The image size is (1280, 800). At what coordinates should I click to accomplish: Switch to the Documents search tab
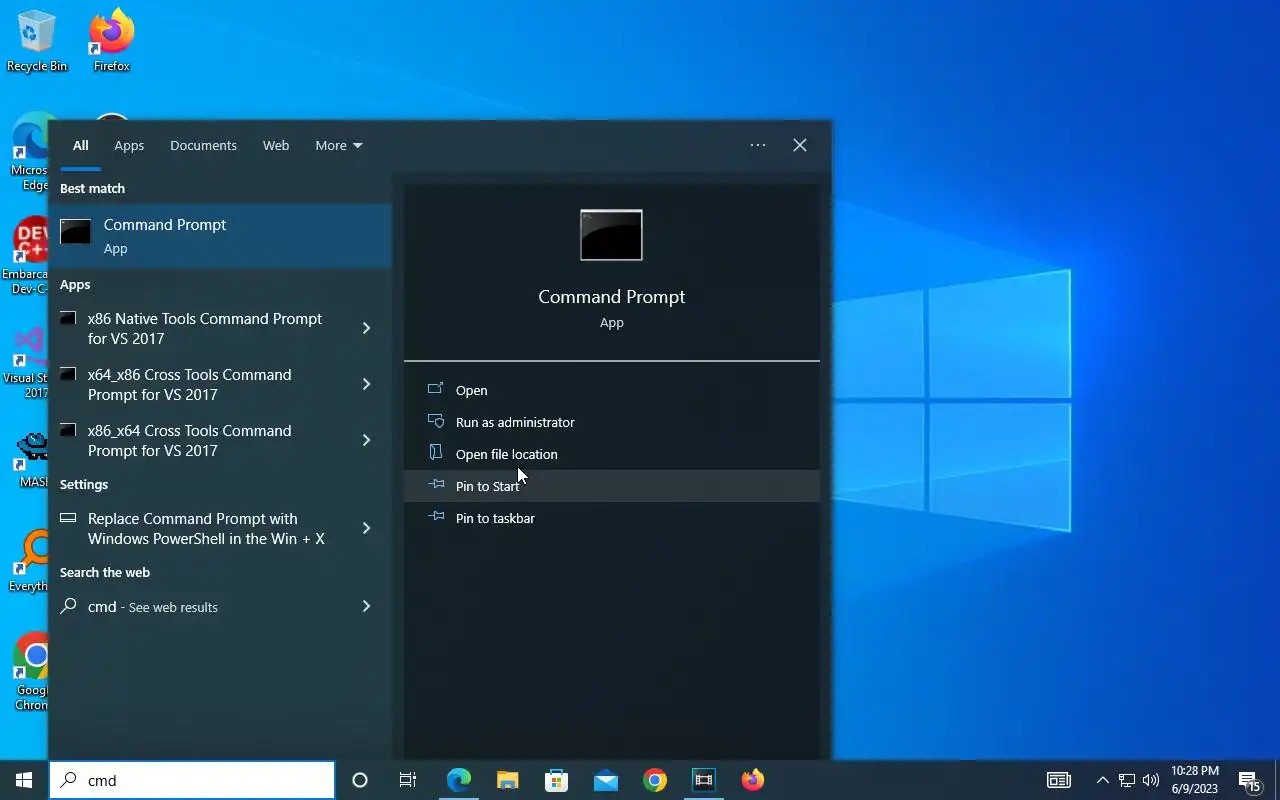pos(203,145)
